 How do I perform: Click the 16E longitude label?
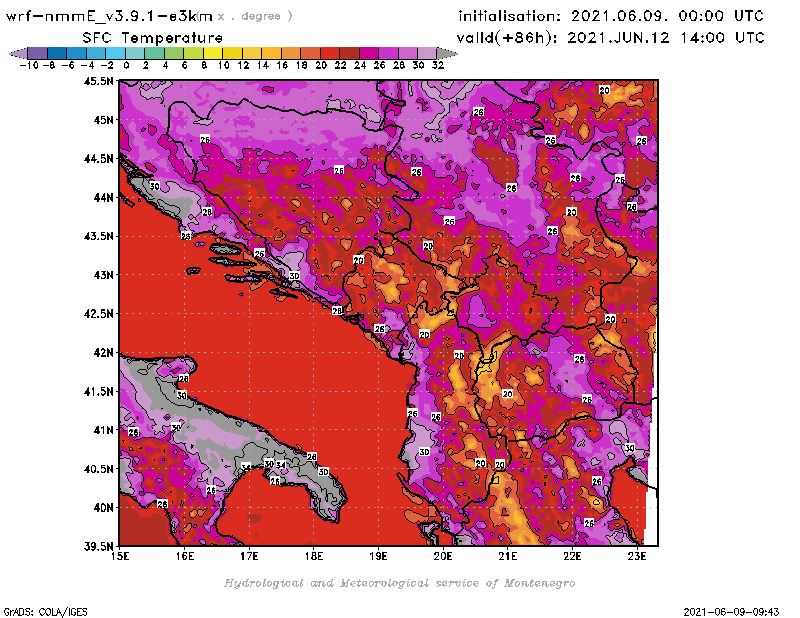[185, 556]
